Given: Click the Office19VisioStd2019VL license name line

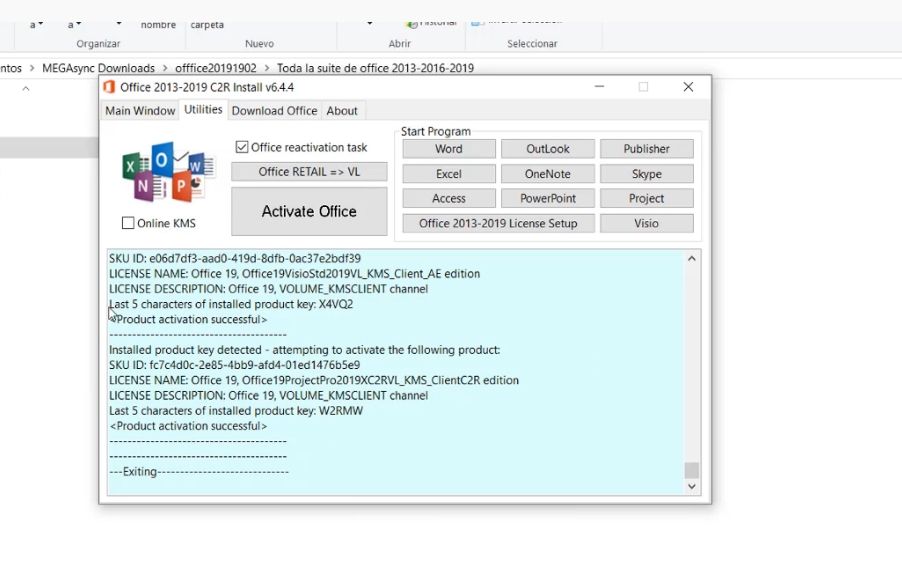Looking at the screenshot, I should pyautogui.click(x=295, y=274).
